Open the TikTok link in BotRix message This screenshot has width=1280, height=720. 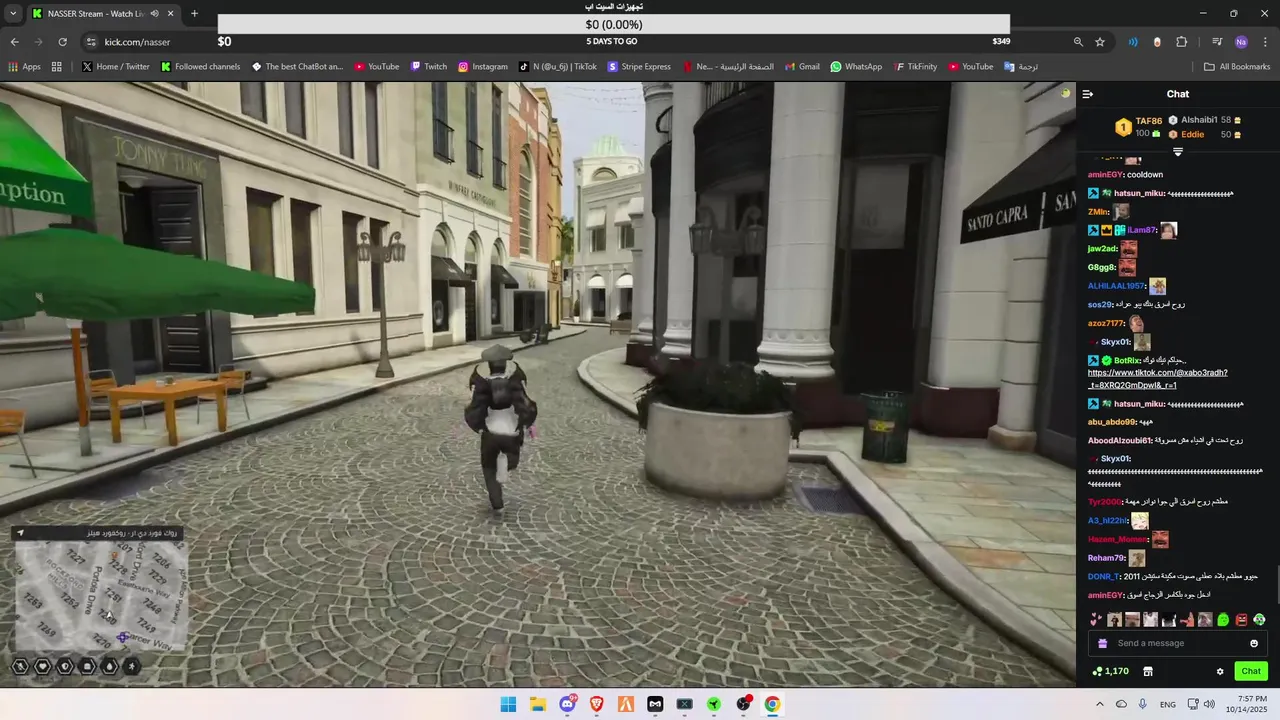1157,379
